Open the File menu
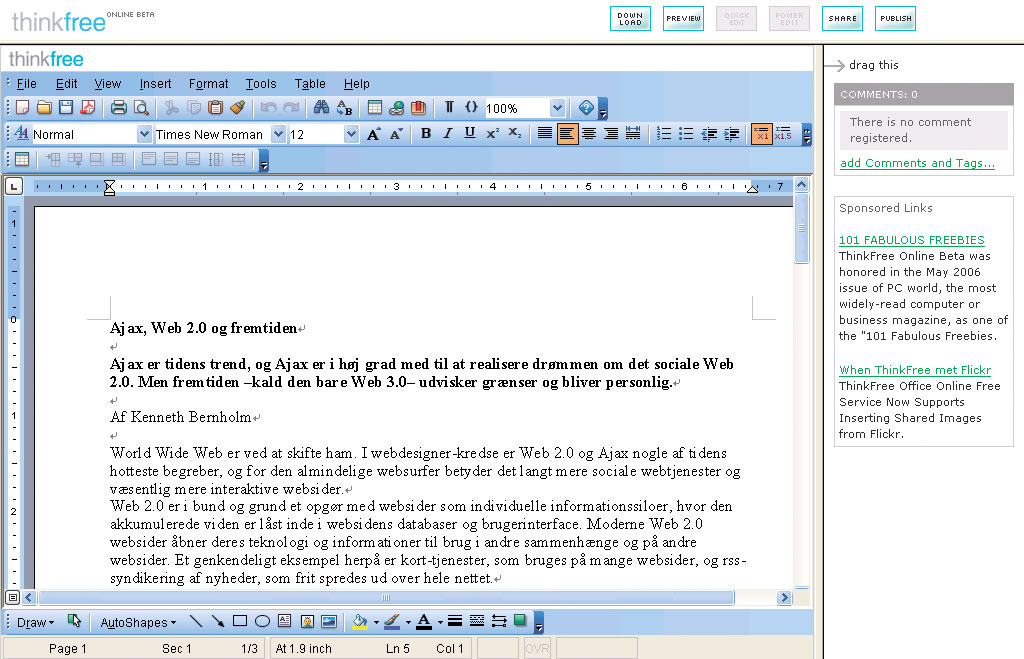The height and width of the screenshot is (659, 1024). point(27,84)
